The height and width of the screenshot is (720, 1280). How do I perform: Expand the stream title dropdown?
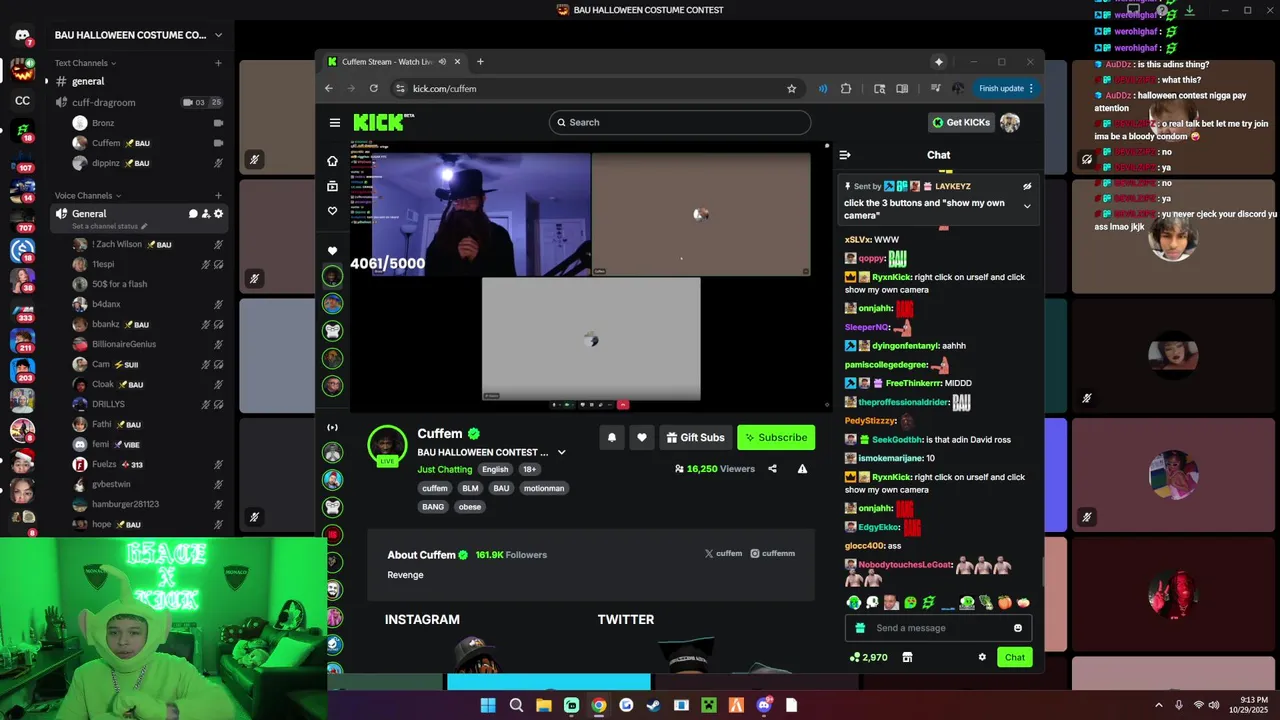(561, 452)
